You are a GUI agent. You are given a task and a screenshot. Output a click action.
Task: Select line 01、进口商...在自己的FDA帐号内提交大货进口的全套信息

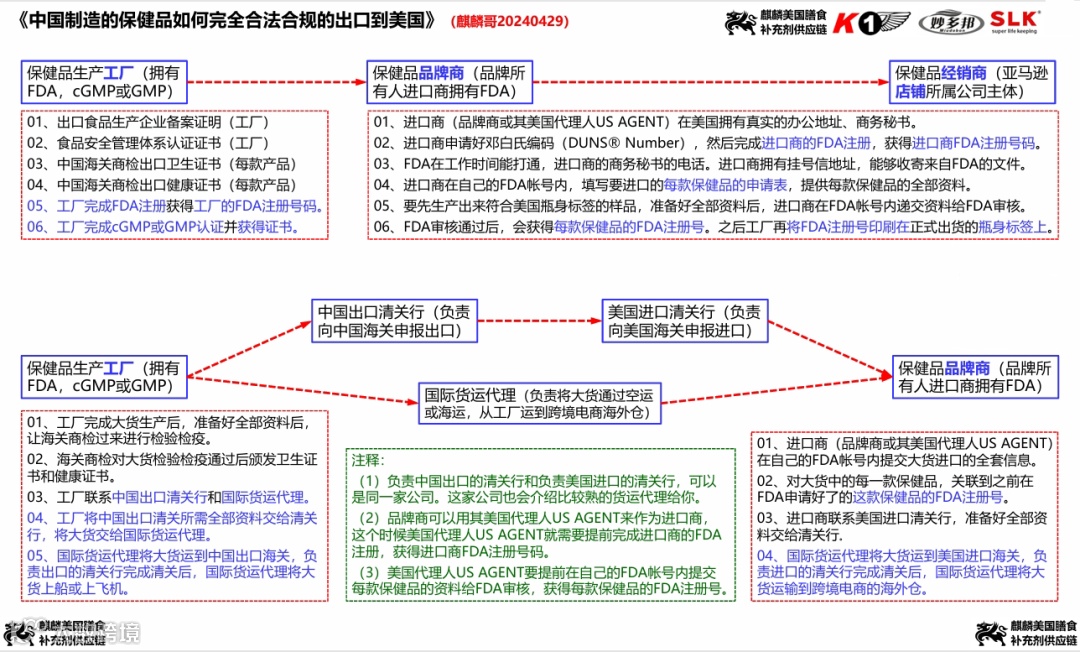[x=904, y=451]
